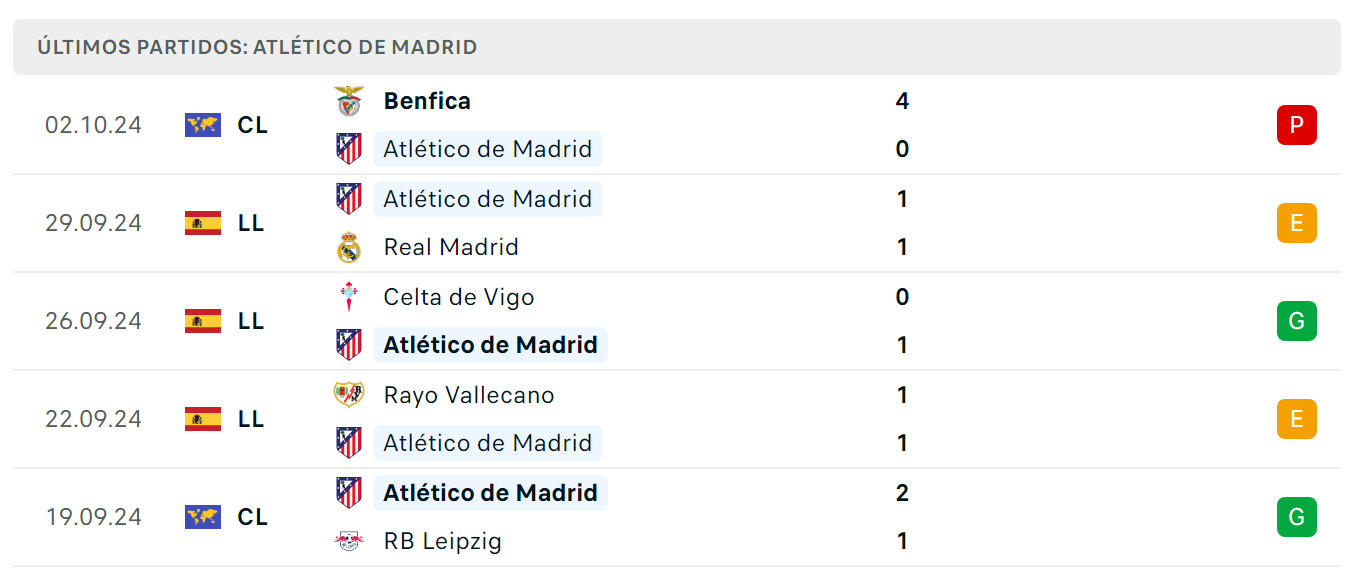This screenshot has height=580, width=1355.
Task: Click green G badge for Celta match
Action: click(x=1297, y=321)
